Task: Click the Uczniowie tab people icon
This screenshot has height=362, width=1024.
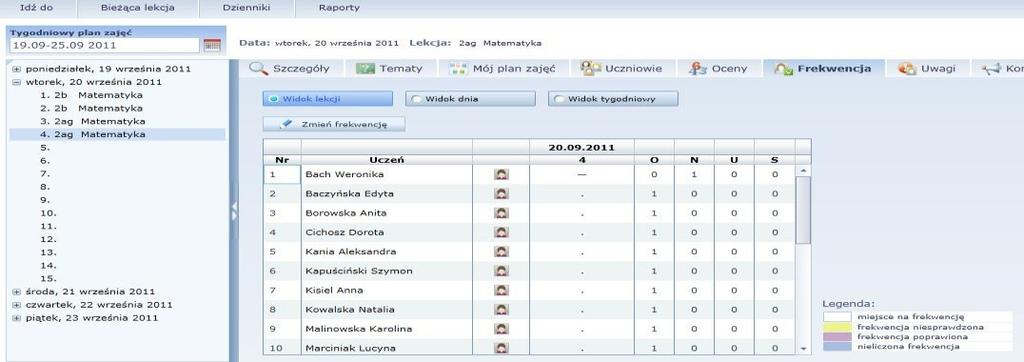Action: [x=590, y=69]
